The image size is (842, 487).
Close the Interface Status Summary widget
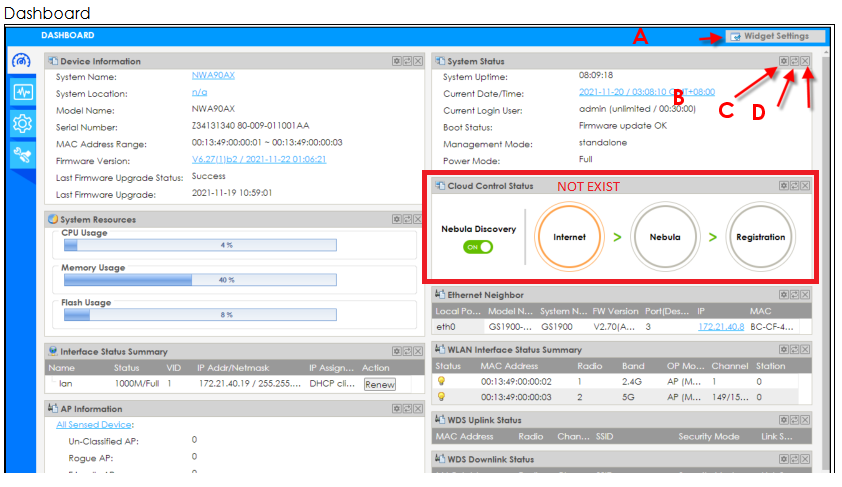click(x=418, y=351)
